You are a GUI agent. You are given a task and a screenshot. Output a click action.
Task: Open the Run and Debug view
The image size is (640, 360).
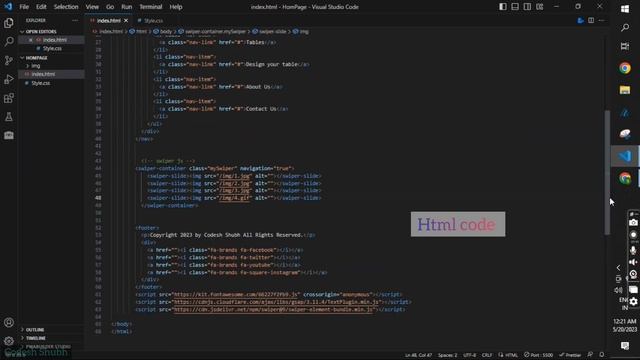click(x=9, y=79)
